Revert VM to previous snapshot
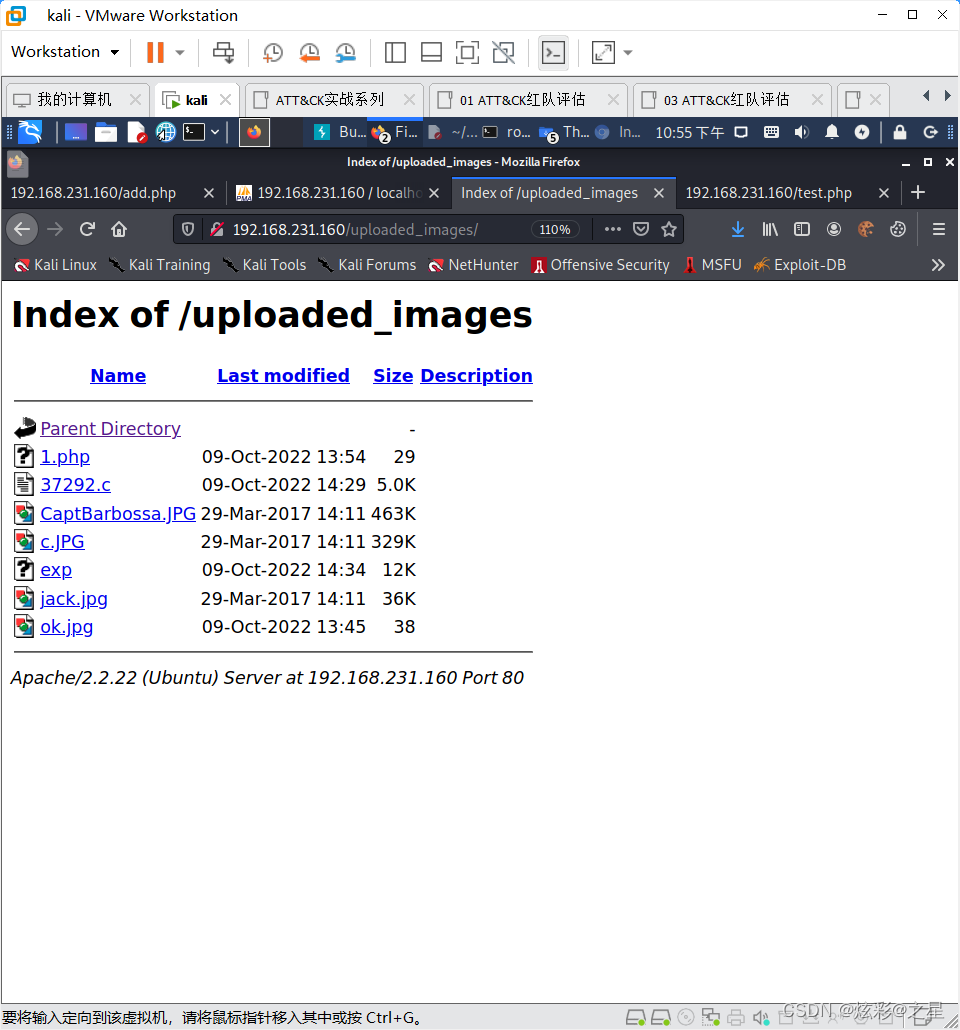The image size is (960, 1030). (309, 53)
